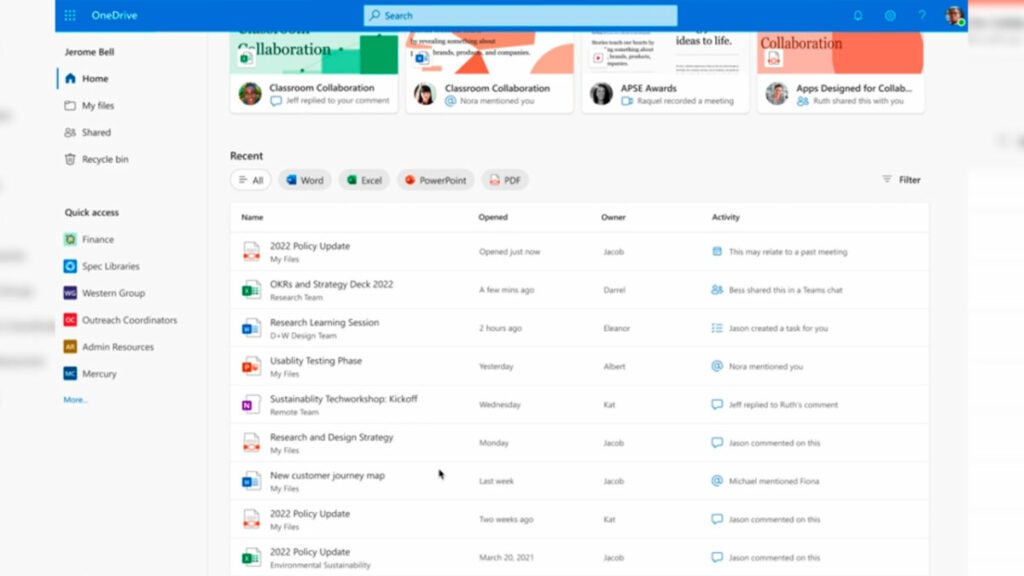Sort by the Opened column header

point(493,217)
